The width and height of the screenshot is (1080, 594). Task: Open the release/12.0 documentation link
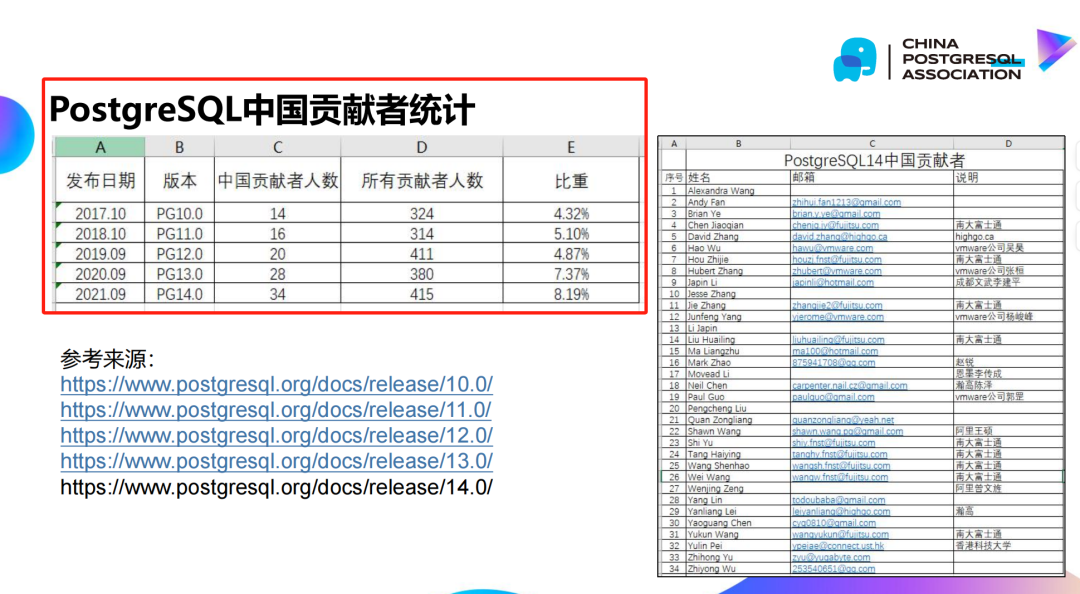coord(276,436)
